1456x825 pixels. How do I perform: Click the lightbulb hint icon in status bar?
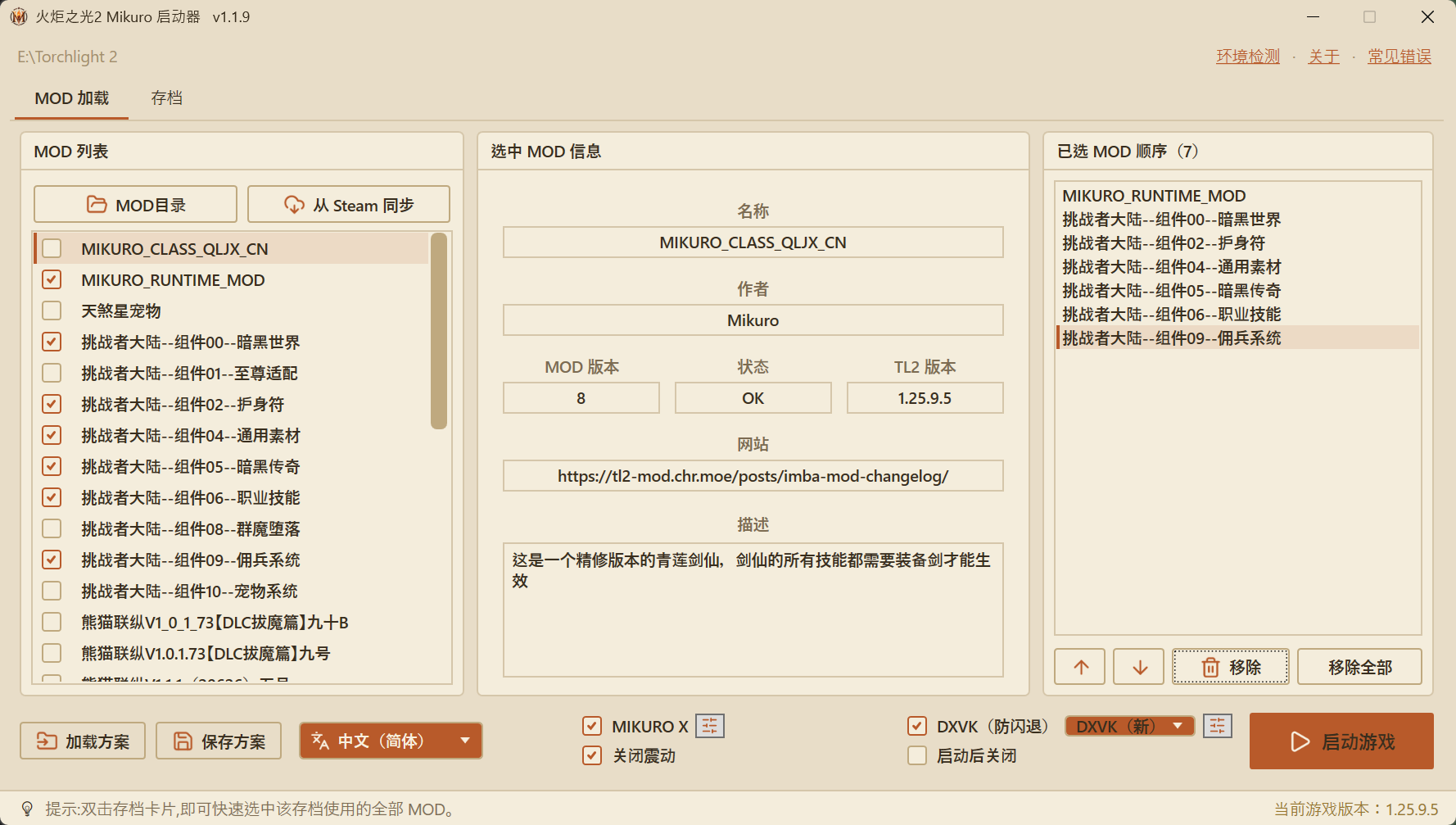(x=27, y=809)
